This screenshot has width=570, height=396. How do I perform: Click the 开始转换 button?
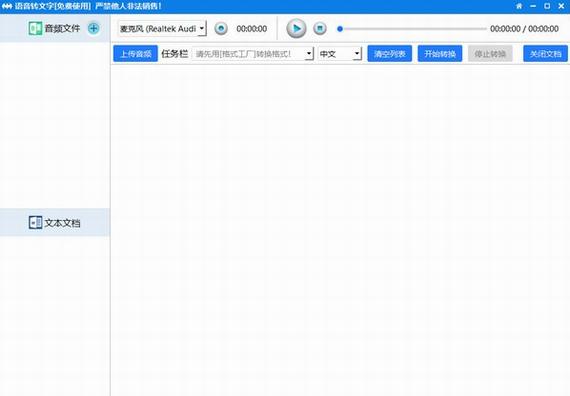(x=440, y=54)
